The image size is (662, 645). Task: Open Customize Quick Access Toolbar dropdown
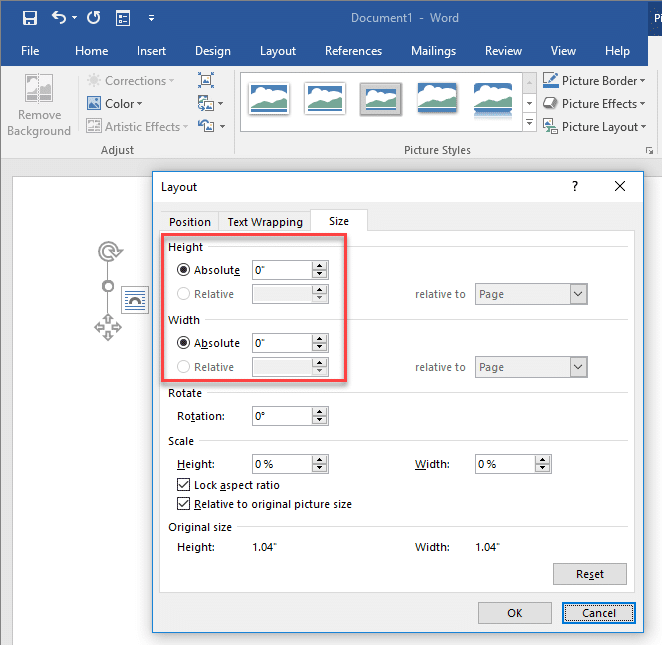[151, 18]
